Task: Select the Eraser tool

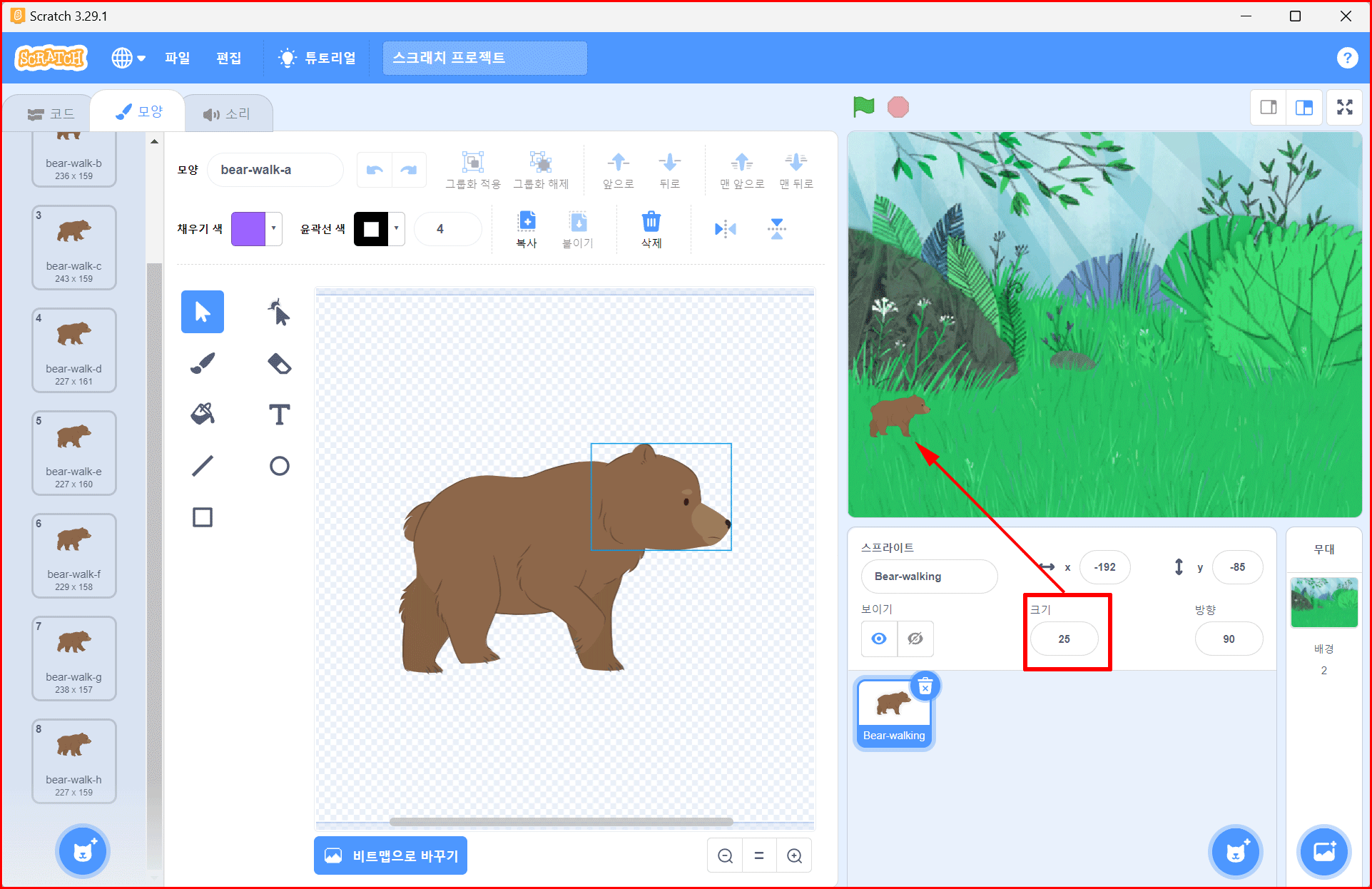Action: point(279,363)
